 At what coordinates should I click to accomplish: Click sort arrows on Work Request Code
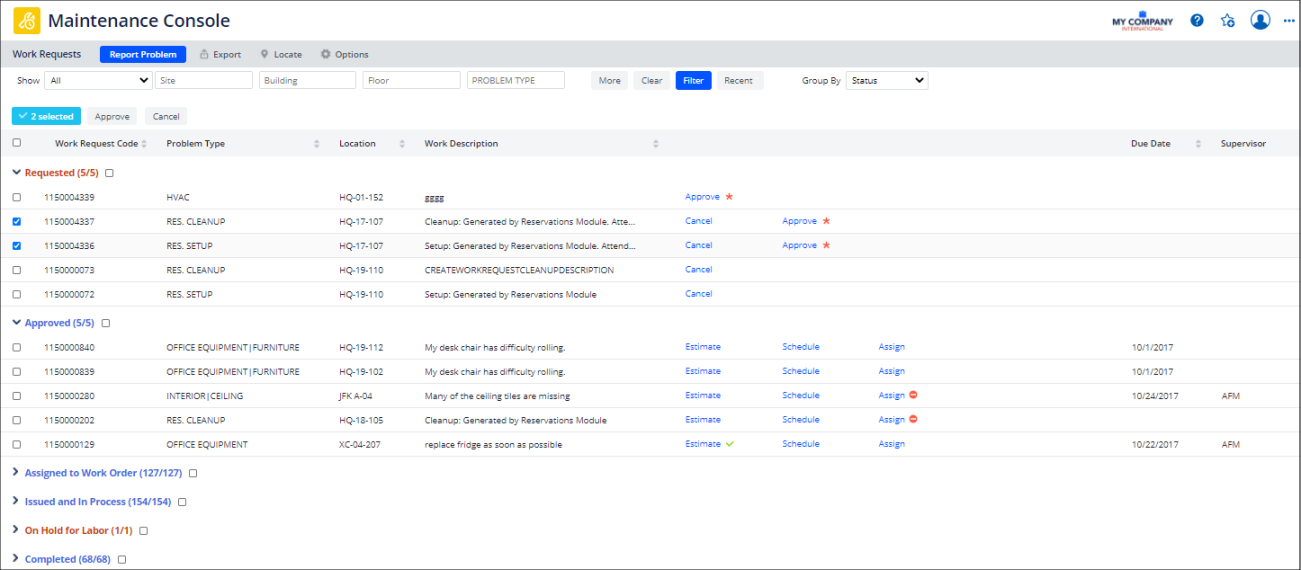pyautogui.click(x=144, y=144)
